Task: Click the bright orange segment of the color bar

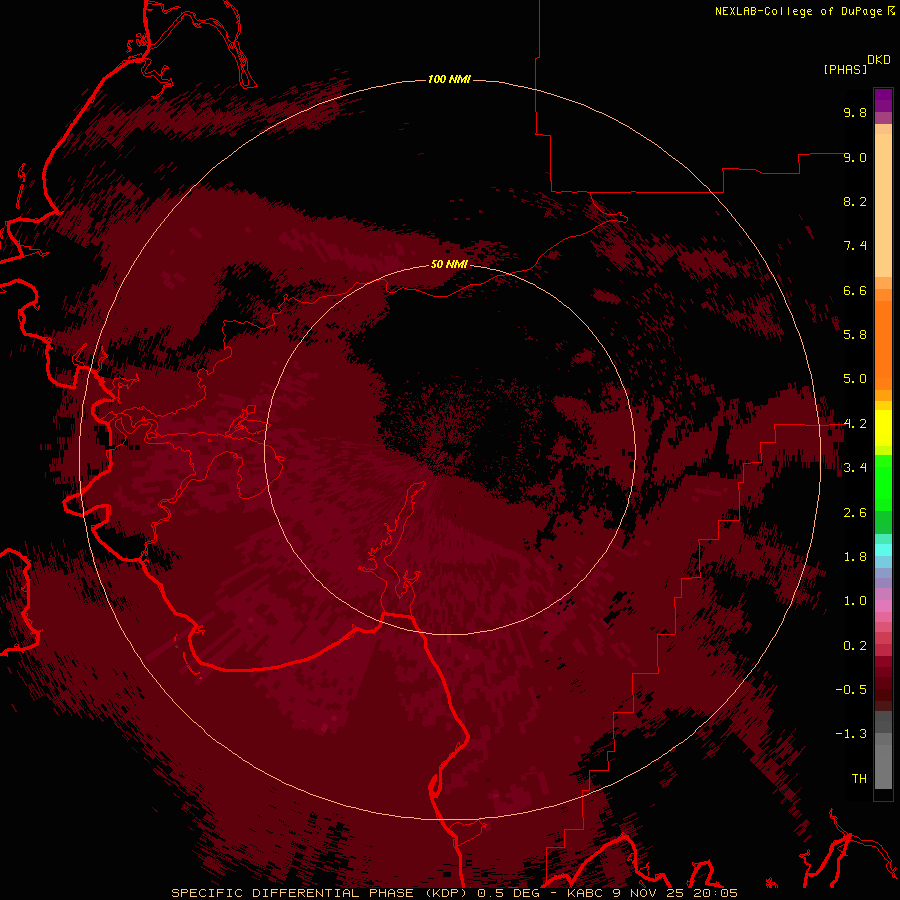Action: (883, 344)
